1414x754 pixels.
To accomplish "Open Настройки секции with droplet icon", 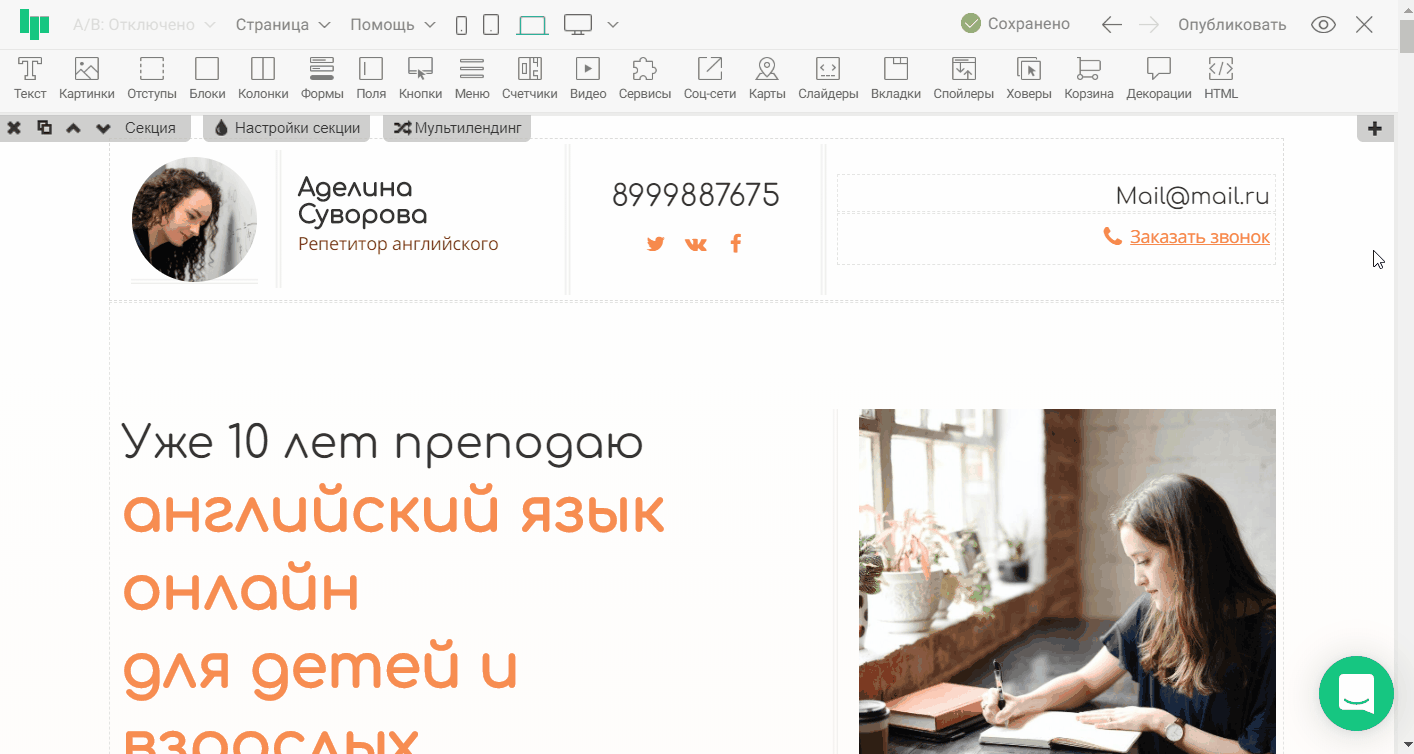I will click(x=287, y=128).
